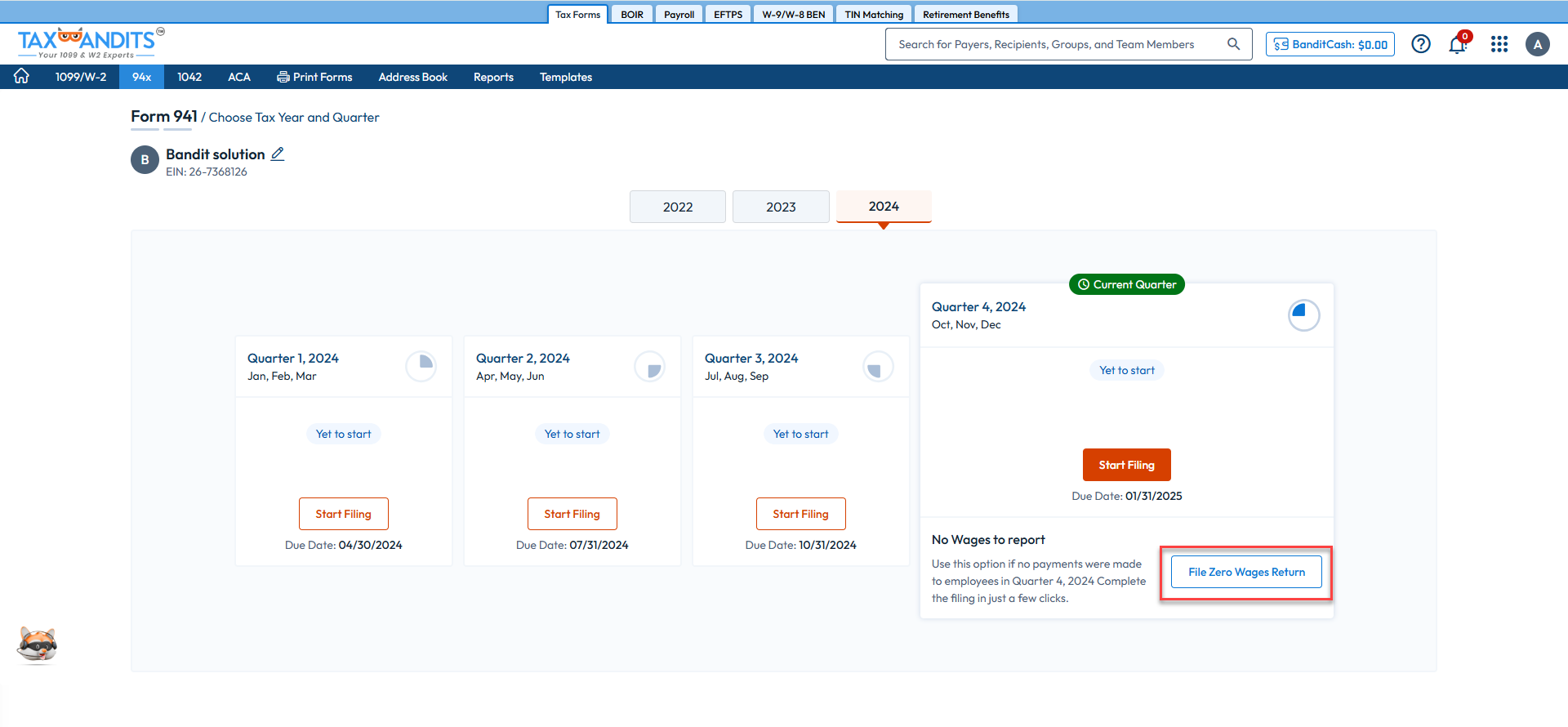Open the 1099/W-2 menu
Image resolution: width=1568 pixels, height=727 pixels.
pos(81,77)
